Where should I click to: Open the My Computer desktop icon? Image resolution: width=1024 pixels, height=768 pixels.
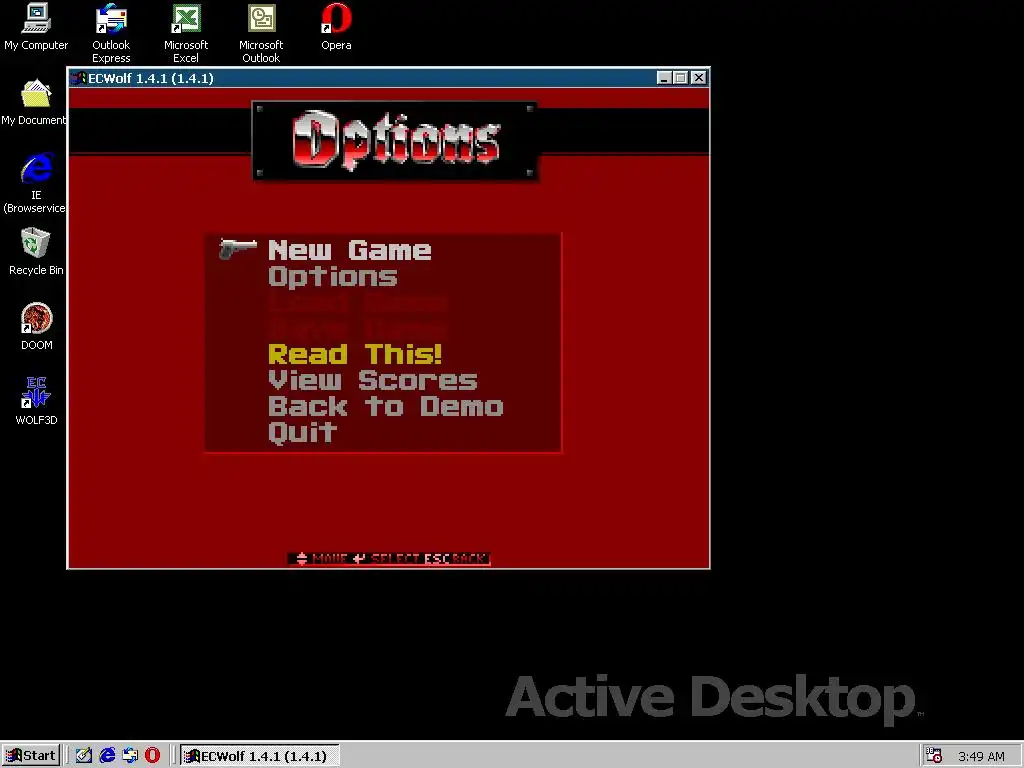[36, 27]
